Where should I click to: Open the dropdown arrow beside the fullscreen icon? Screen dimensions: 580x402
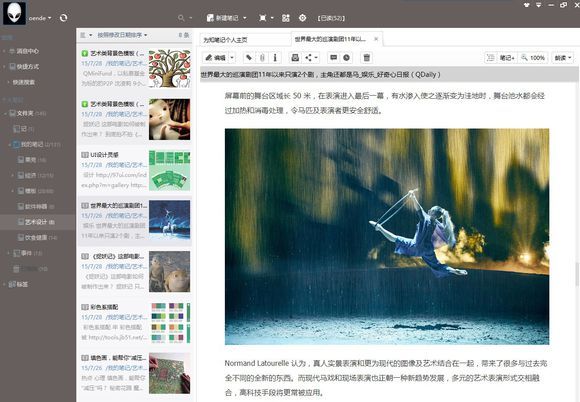(x=272, y=18)
